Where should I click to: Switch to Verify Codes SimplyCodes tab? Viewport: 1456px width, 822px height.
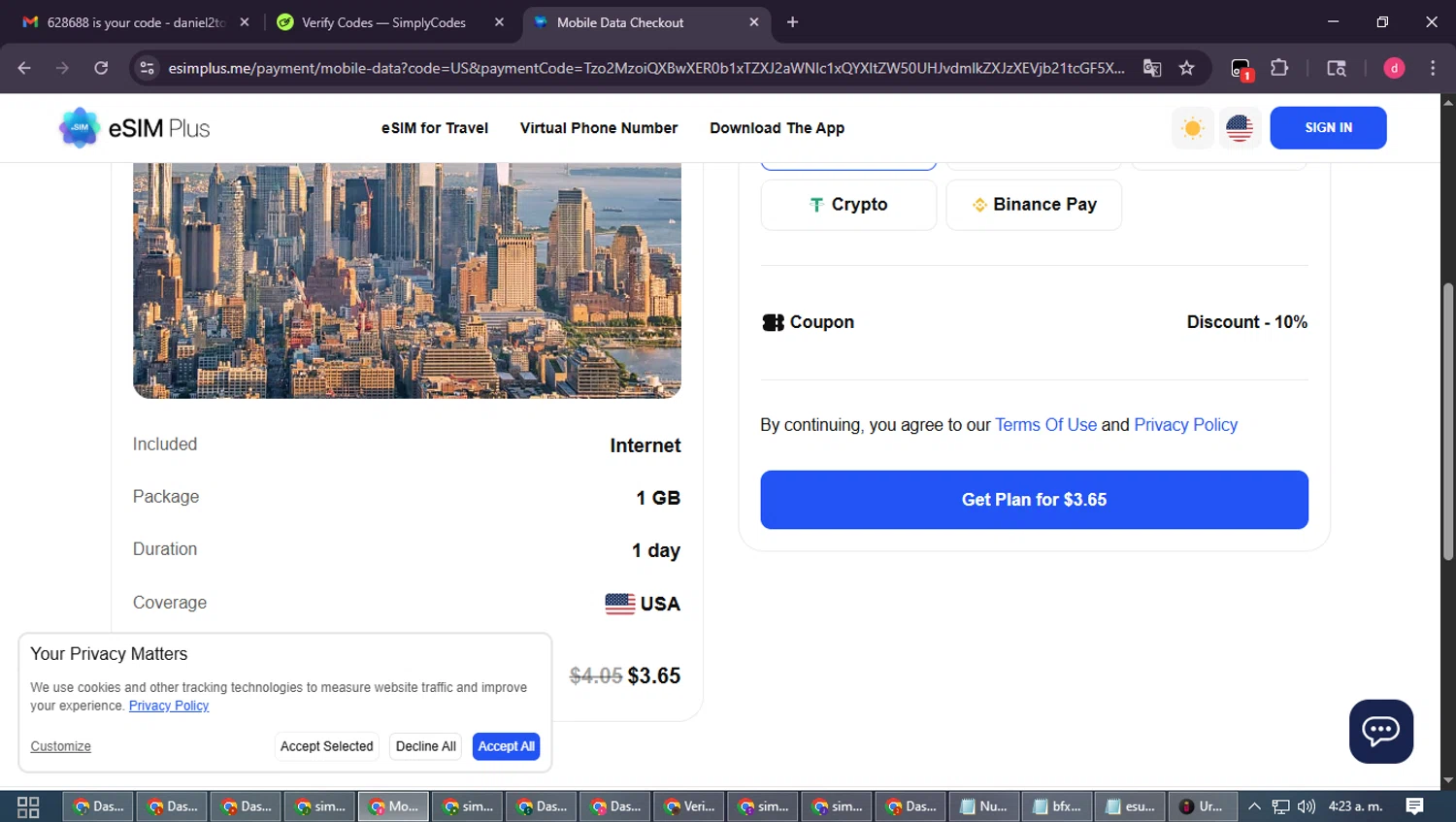(382, 22)
